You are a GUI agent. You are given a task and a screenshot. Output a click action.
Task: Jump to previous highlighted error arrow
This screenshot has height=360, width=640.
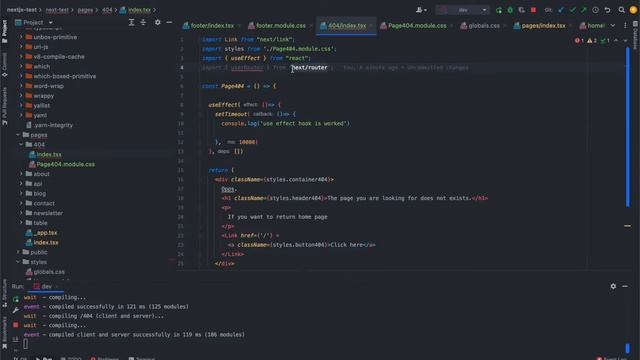coord(616,40)
